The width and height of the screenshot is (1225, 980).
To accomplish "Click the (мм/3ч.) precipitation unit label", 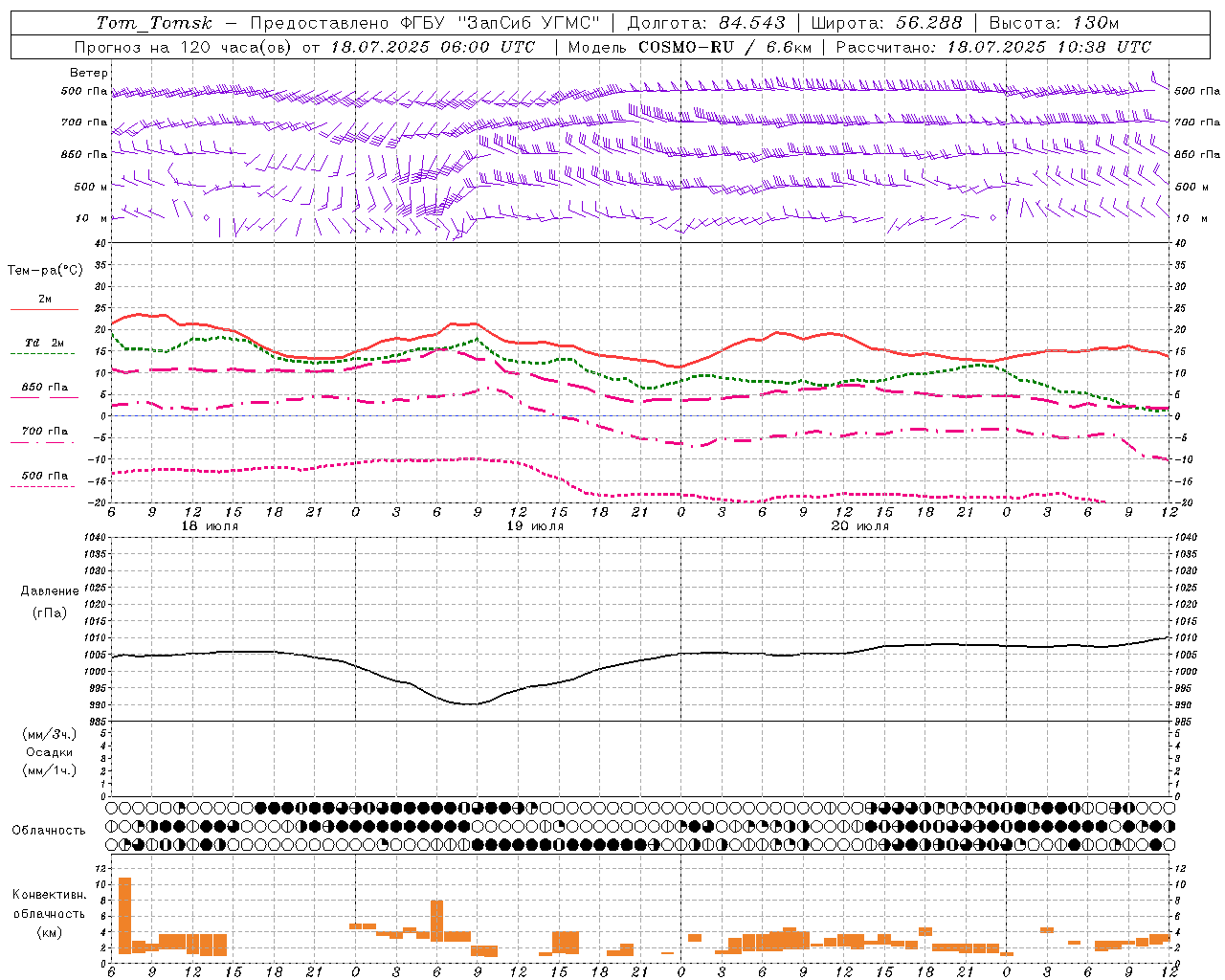I will (x=50, y=734).
